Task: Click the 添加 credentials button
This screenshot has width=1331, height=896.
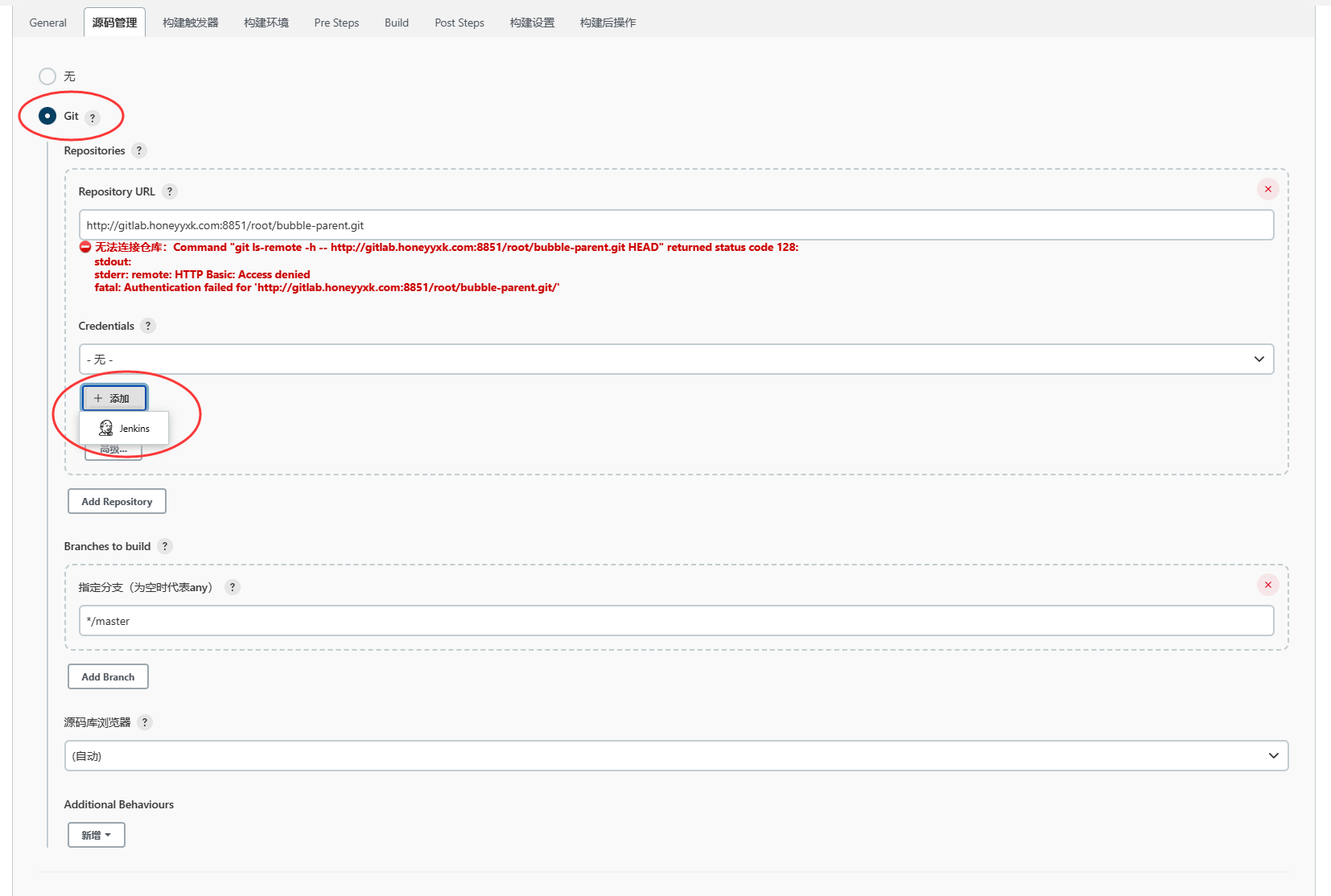Action: click(113, 398)
